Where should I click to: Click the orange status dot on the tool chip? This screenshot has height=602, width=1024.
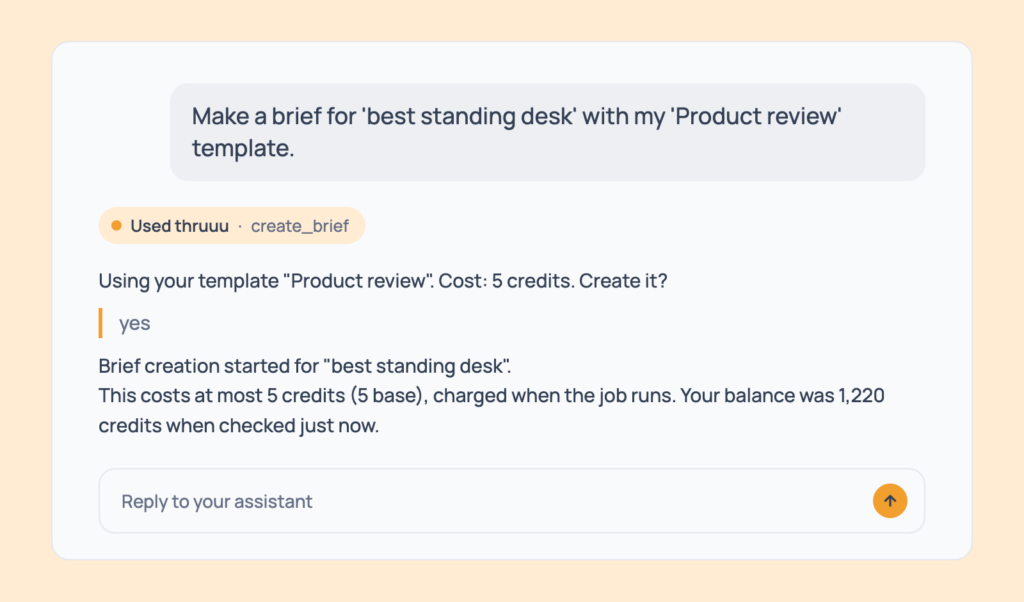coord(116,226)
